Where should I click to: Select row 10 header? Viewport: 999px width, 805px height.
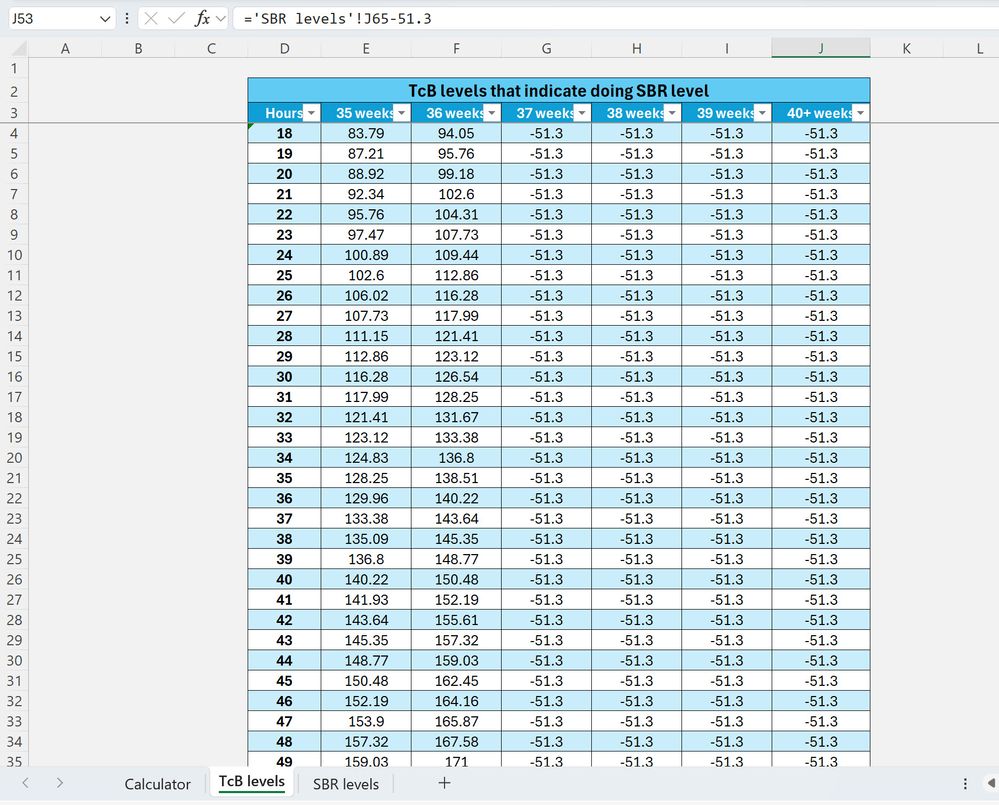point(14,255)
